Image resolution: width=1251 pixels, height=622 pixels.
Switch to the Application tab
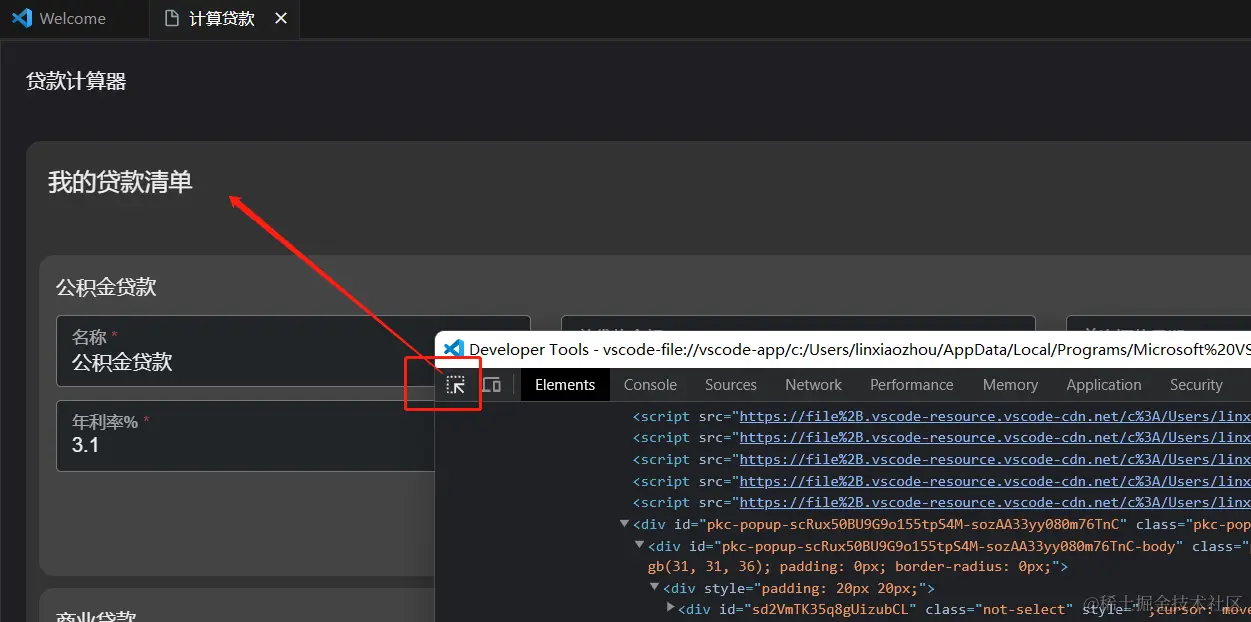click(x=1104, y=385)
